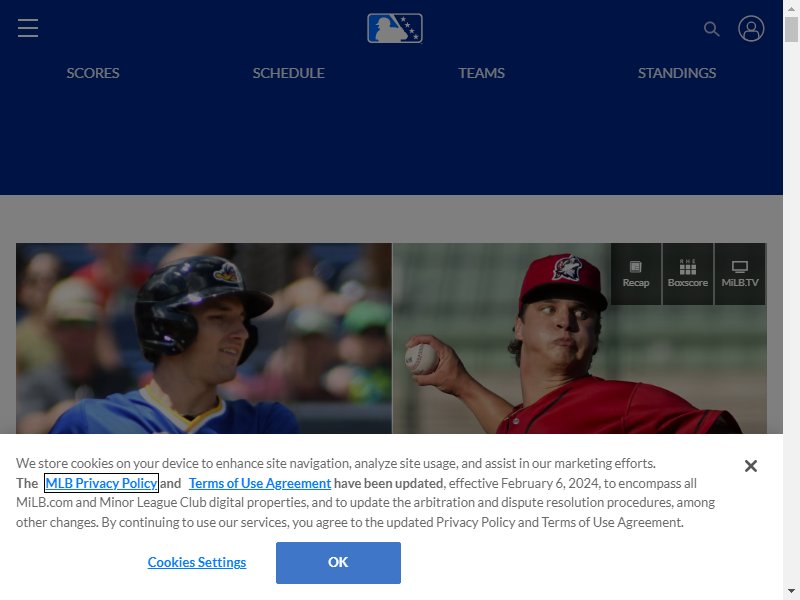The image size is (800, 600).
Task: Click the batter in blue jersey photo
Action: [204, 338]
